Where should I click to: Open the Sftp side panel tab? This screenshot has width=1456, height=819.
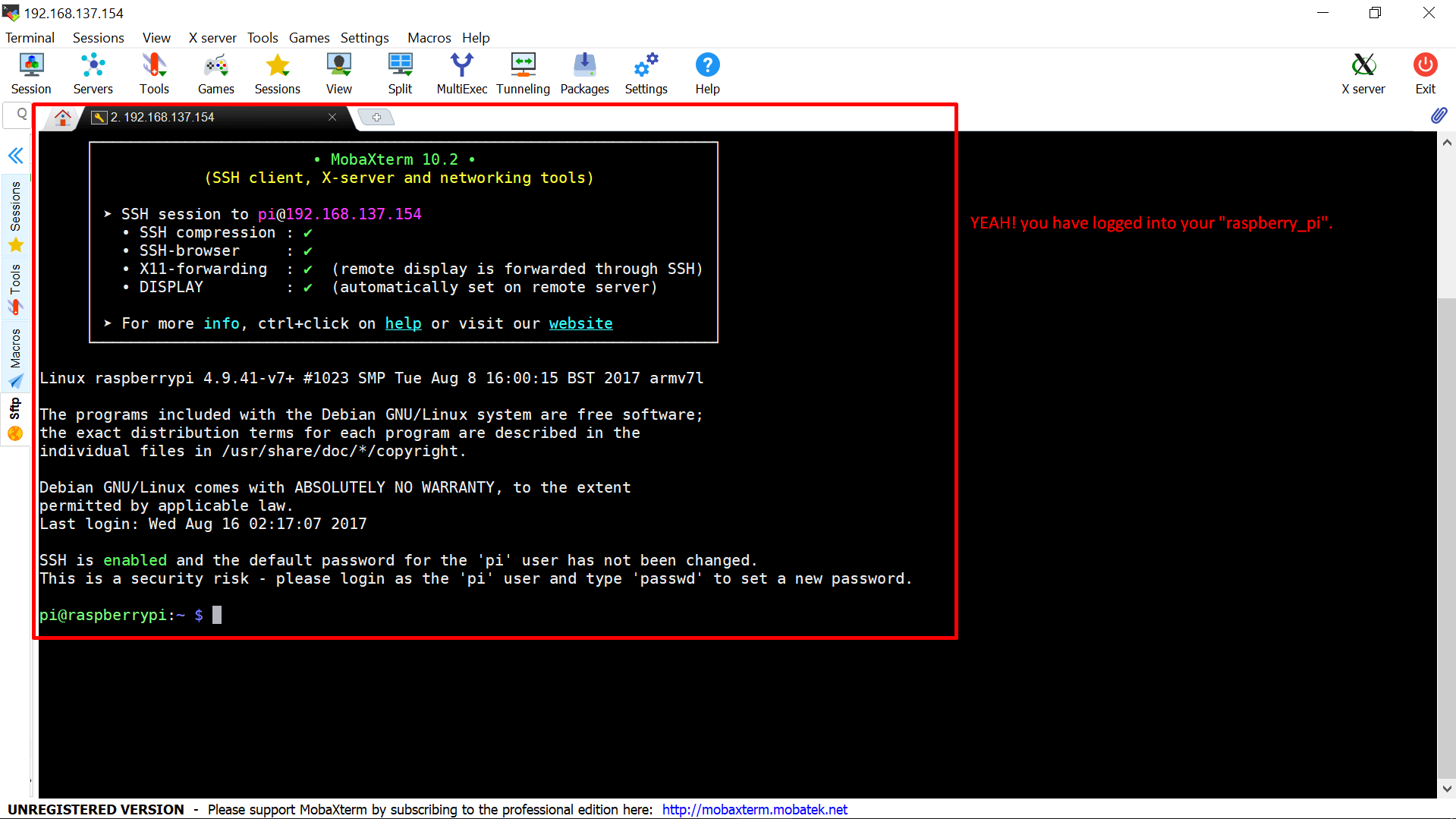(15, 418)
